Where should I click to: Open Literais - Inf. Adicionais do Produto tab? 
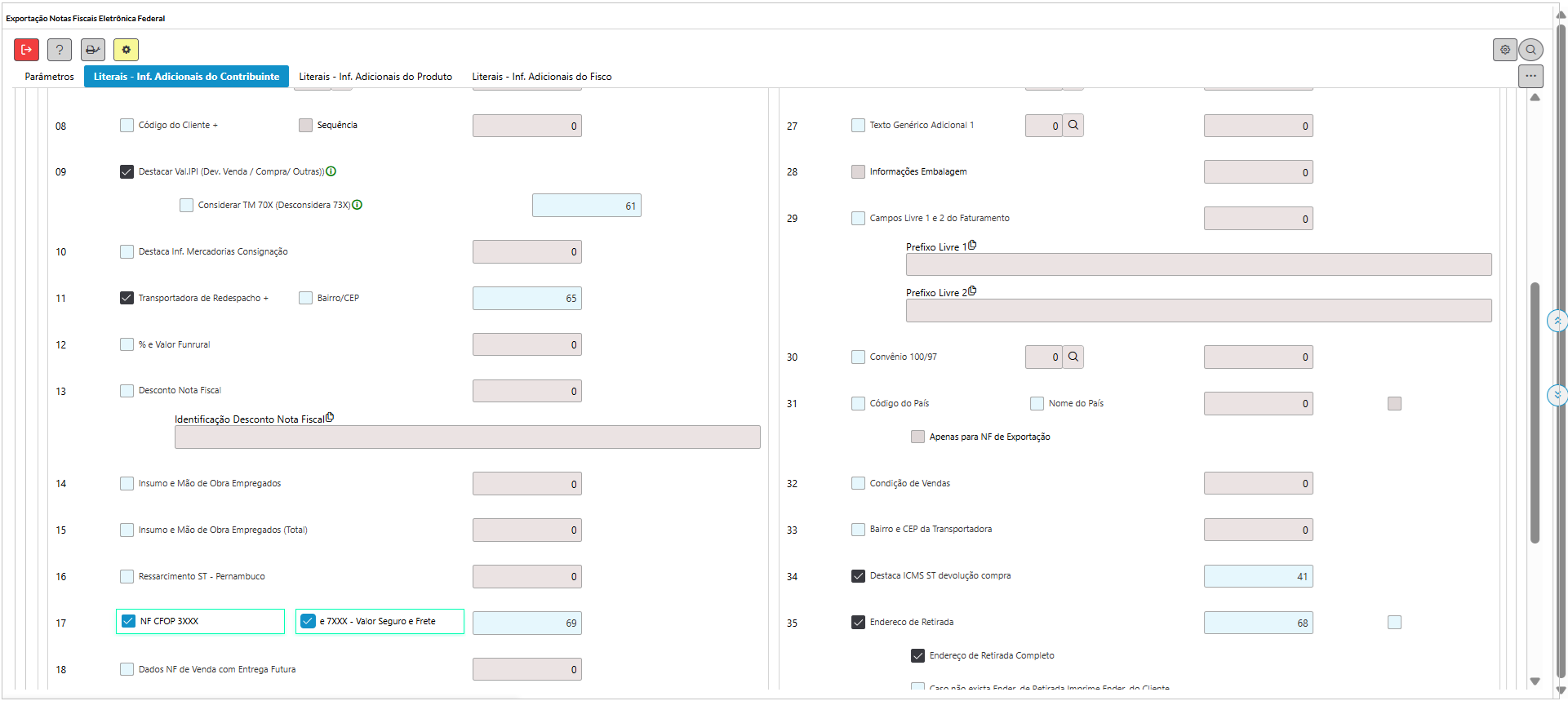[375, 77]
